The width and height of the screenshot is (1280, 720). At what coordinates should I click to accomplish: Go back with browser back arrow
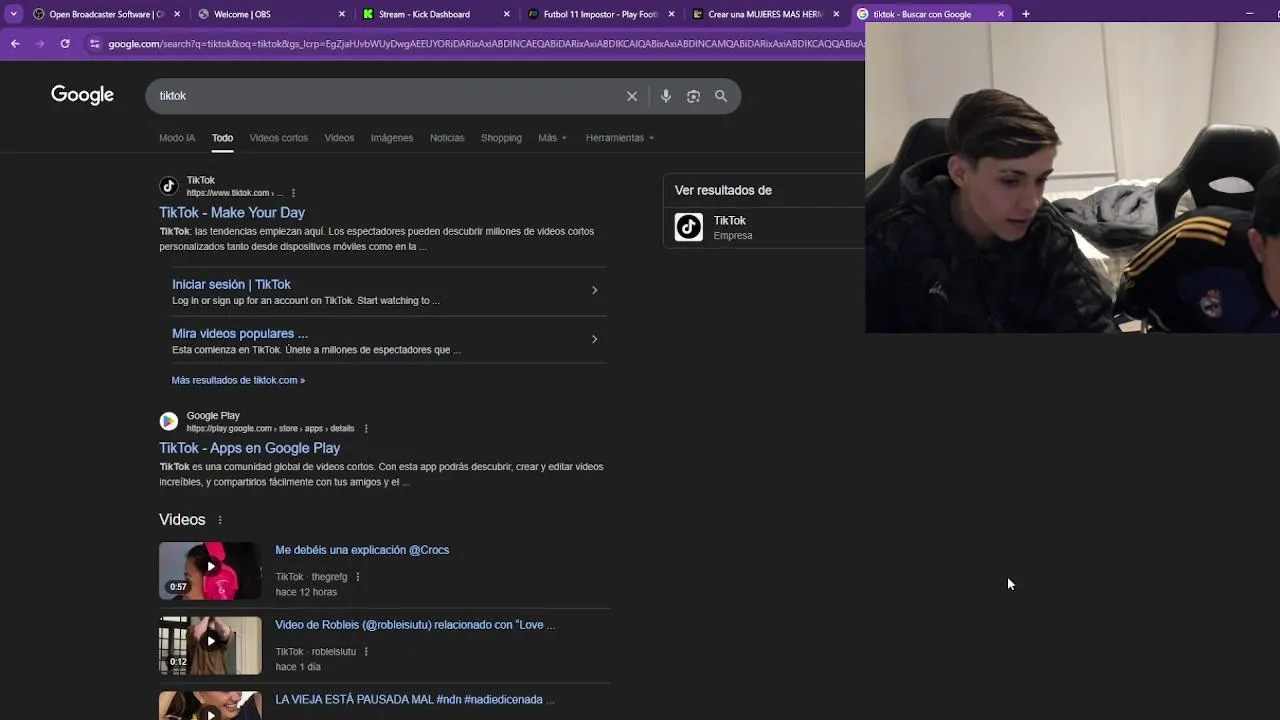(x=15, y=44)
